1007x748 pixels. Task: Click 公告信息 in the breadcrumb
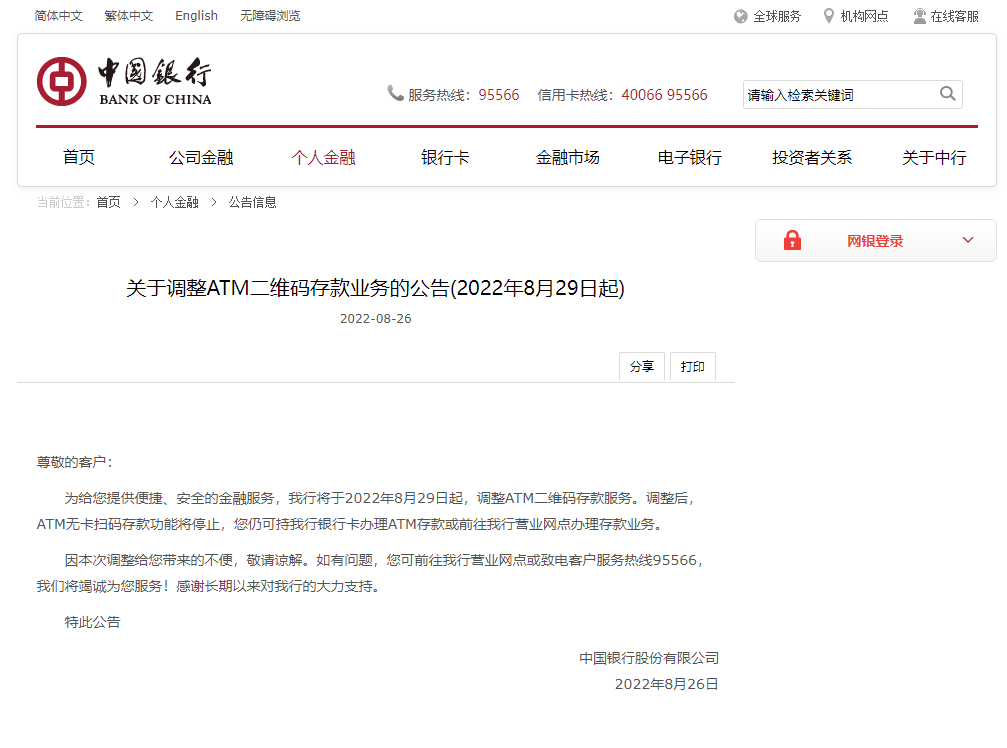[x=252, y=202]
